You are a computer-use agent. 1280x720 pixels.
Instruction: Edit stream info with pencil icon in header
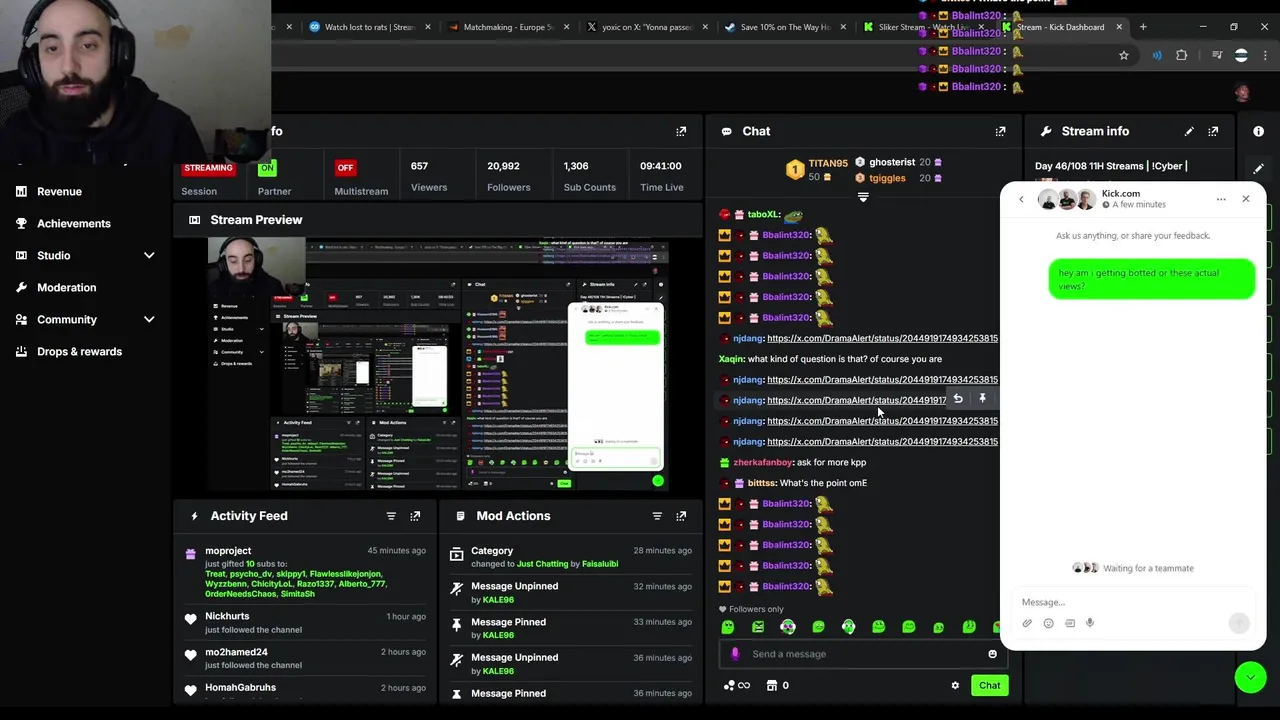point(1189,131)
